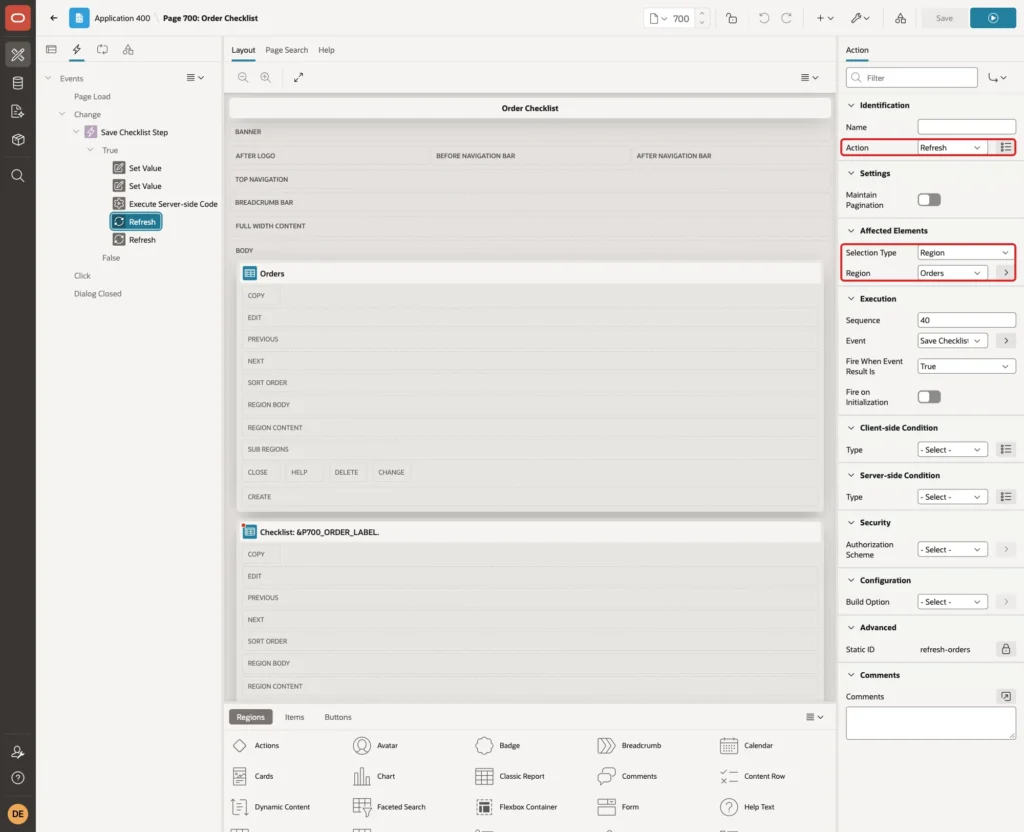Select the Classic Report region type
Screen dimensions: 1024x832
pos(510,776)
